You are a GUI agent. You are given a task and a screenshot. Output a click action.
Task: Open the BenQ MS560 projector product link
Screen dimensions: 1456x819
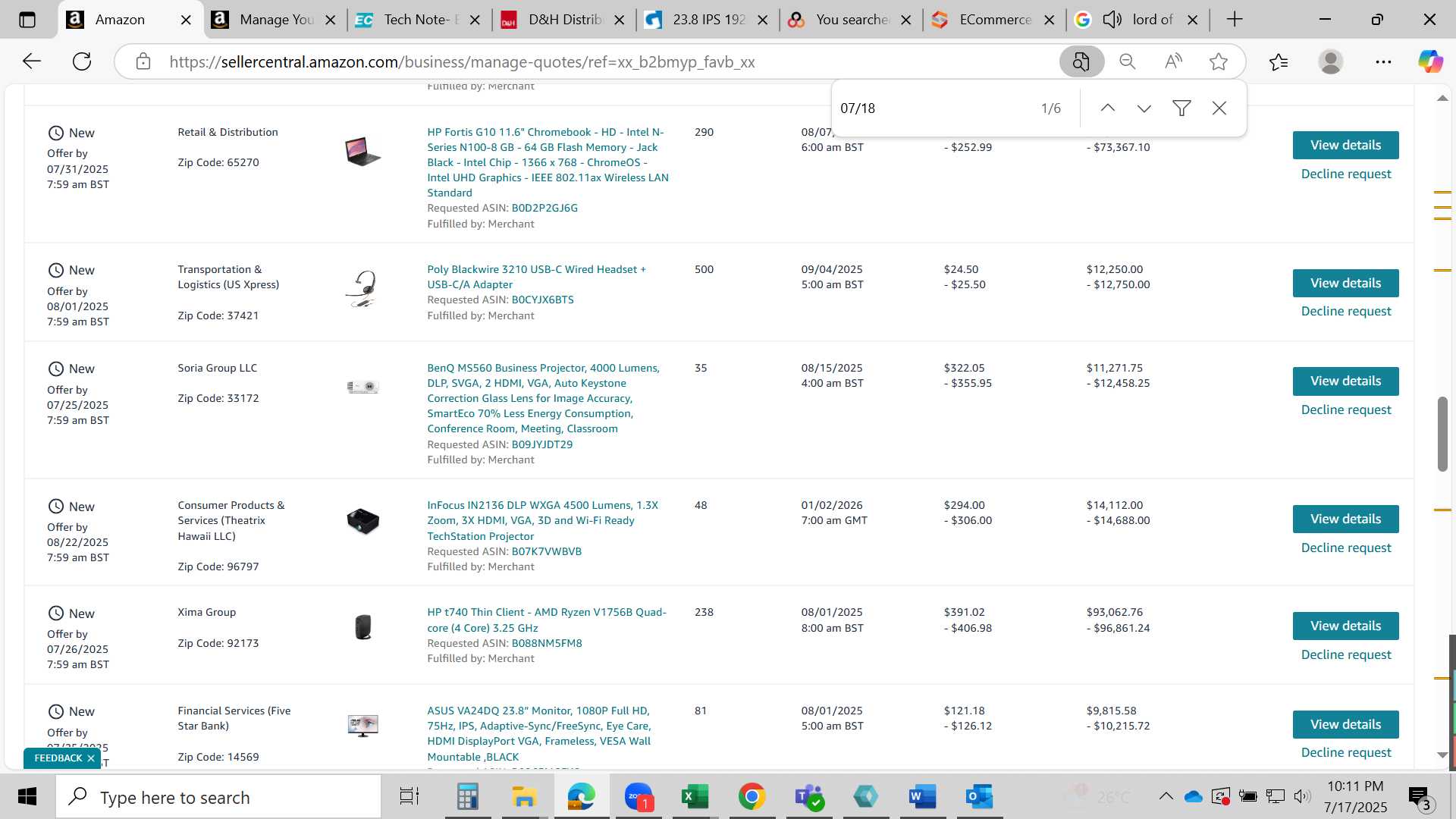pos(543,398)
